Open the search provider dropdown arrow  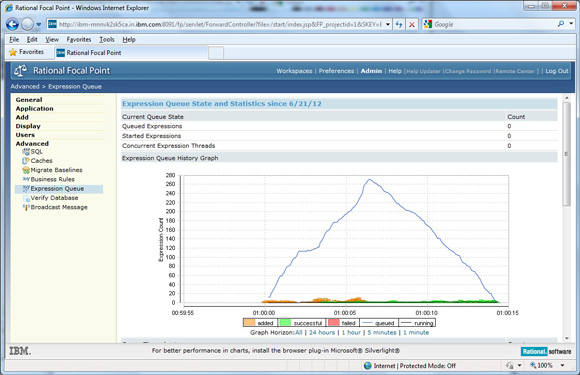click(571, 24)
